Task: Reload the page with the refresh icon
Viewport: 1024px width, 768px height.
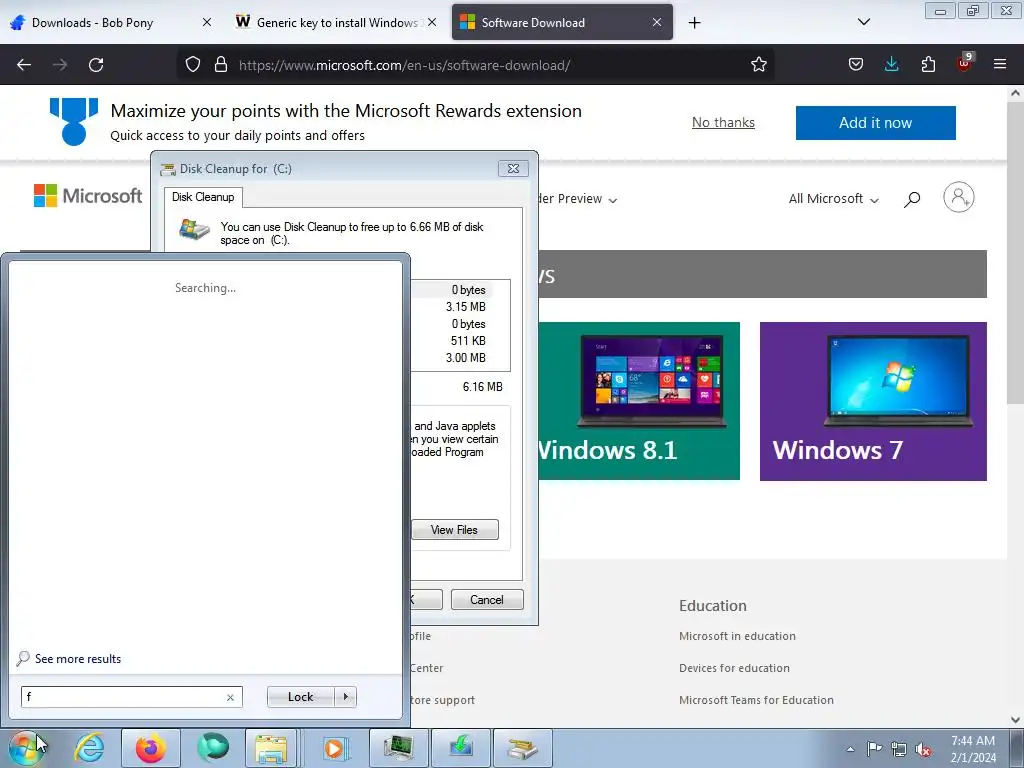Action: pyautogui.click(x=96, y=65)
